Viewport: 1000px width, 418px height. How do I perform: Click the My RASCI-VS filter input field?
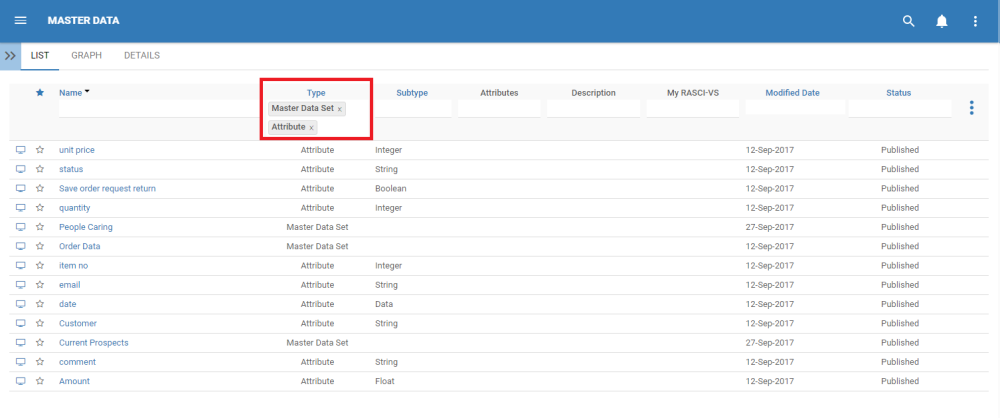[x=693, y=108]
